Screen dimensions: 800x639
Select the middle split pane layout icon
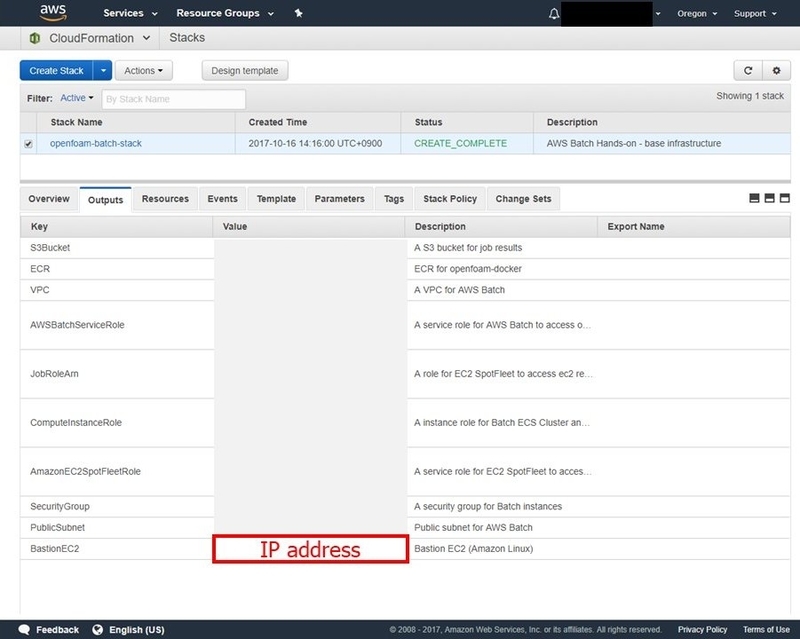pos(769,198)
